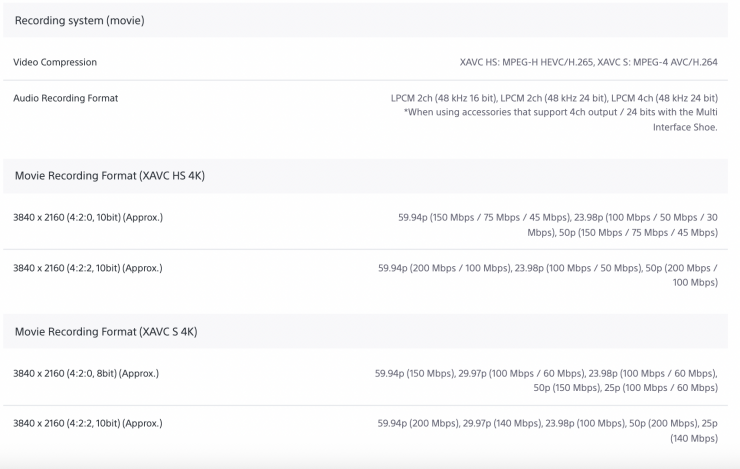Click the 29.97p (140 Mbps) value
Image resolution: width=740 pixels, height=469 pixels.
[505, 423]
